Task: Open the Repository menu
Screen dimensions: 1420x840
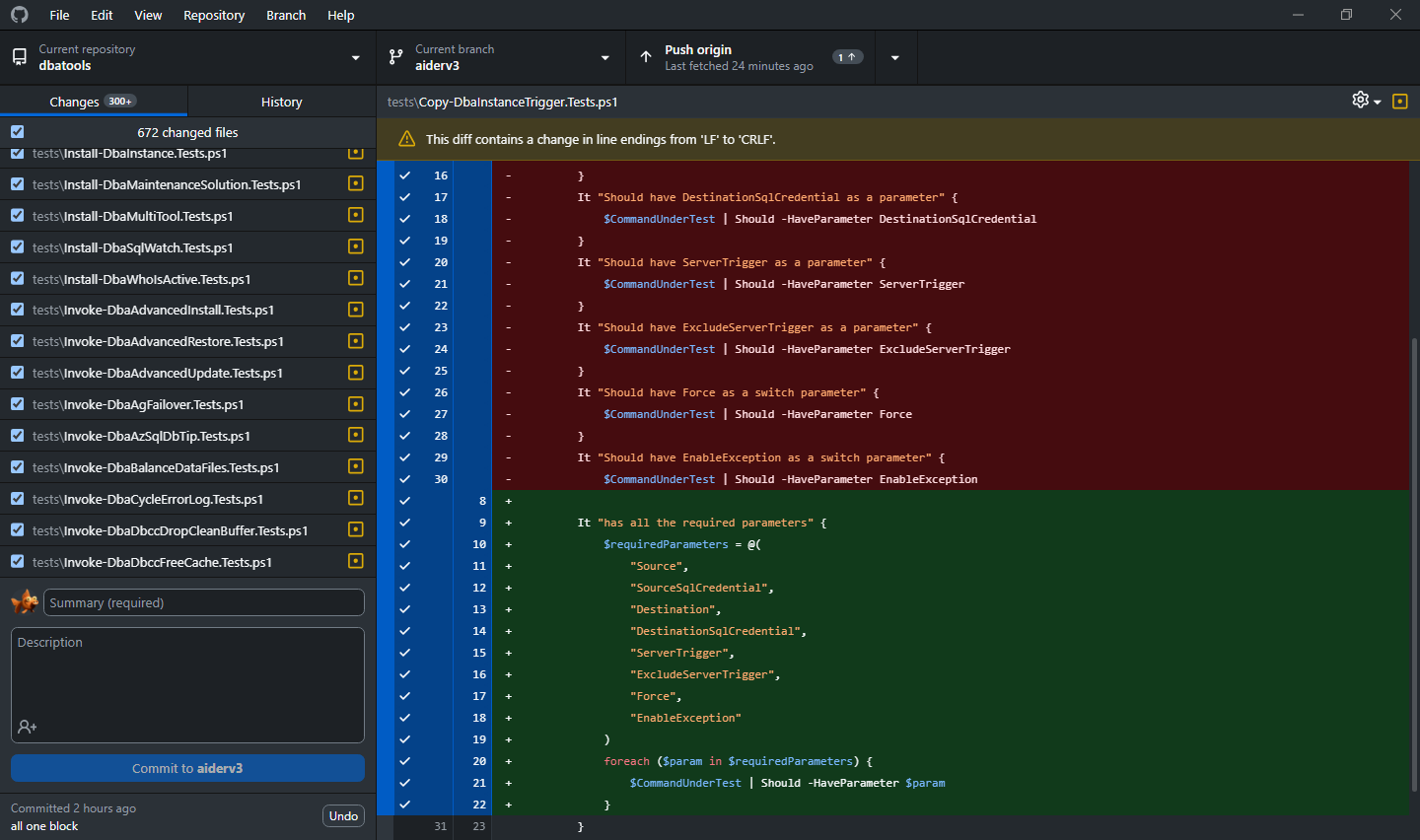Action: point(213,15)
